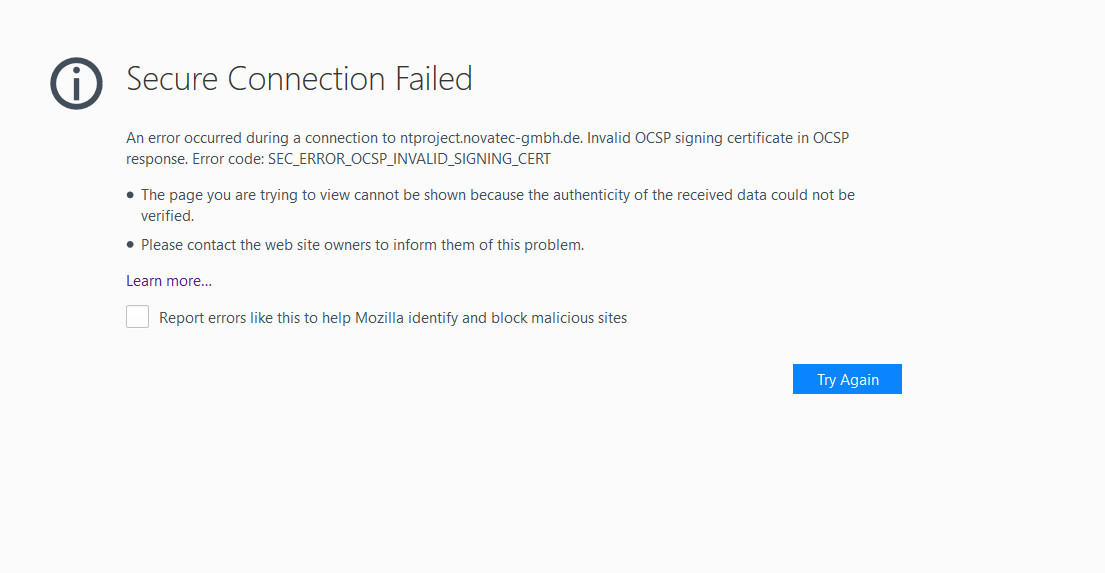Click the Secure Connection Failed heading
The height and width of the screenshot is (573, 1105).
click(x=299, y=79)
